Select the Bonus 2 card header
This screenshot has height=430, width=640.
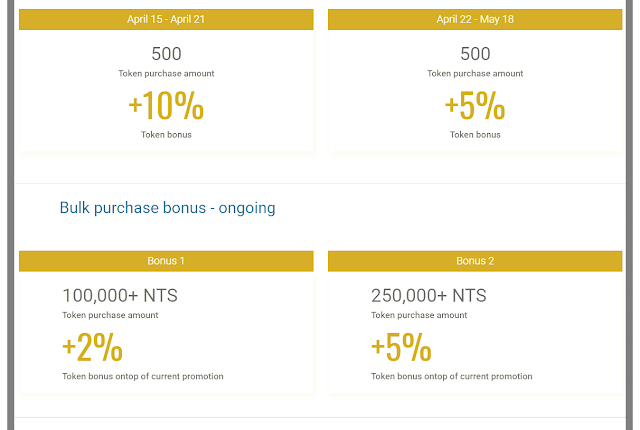click(474, 261)
